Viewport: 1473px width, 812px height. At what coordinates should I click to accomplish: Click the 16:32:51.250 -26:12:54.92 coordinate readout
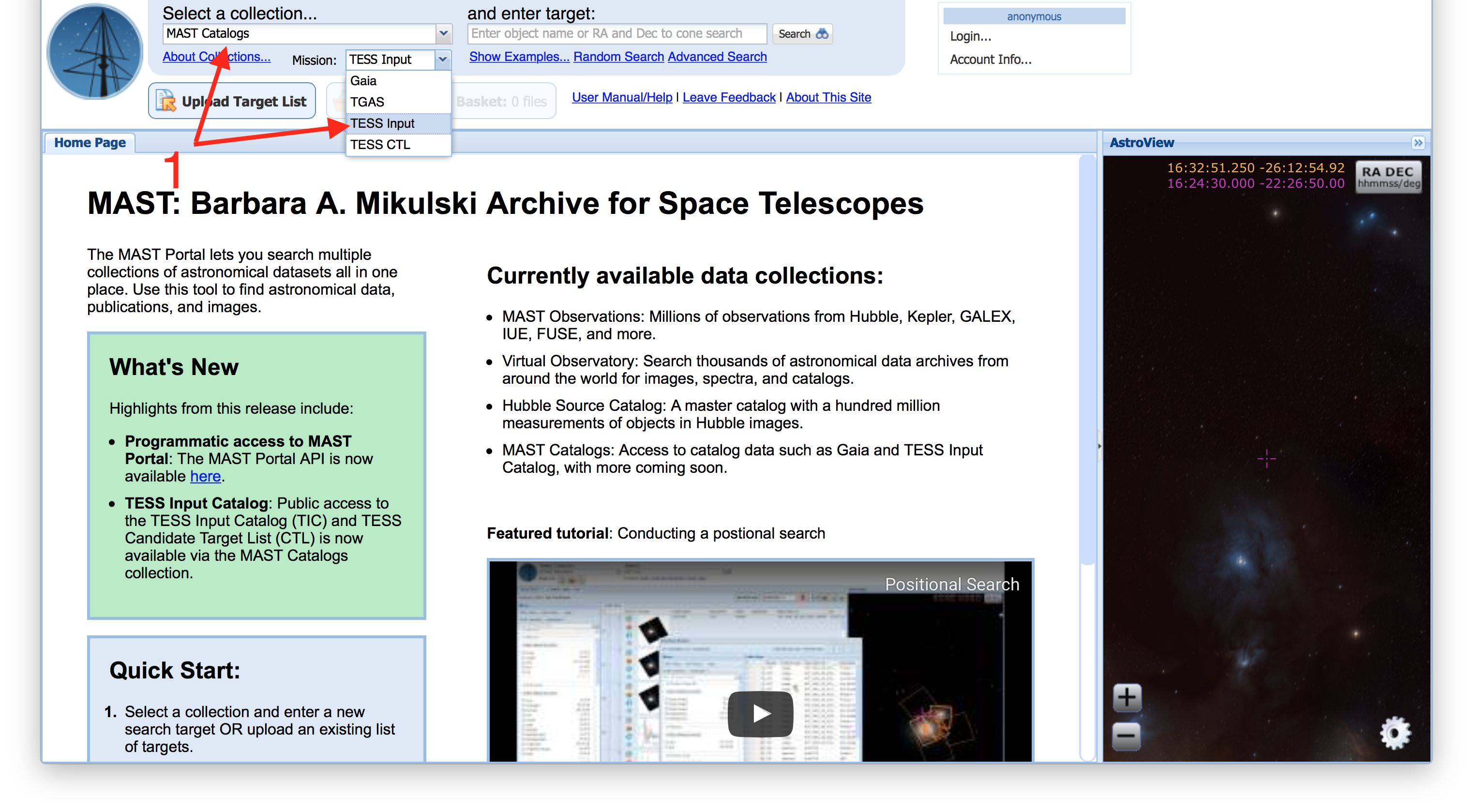click(x=1256, y=167)
